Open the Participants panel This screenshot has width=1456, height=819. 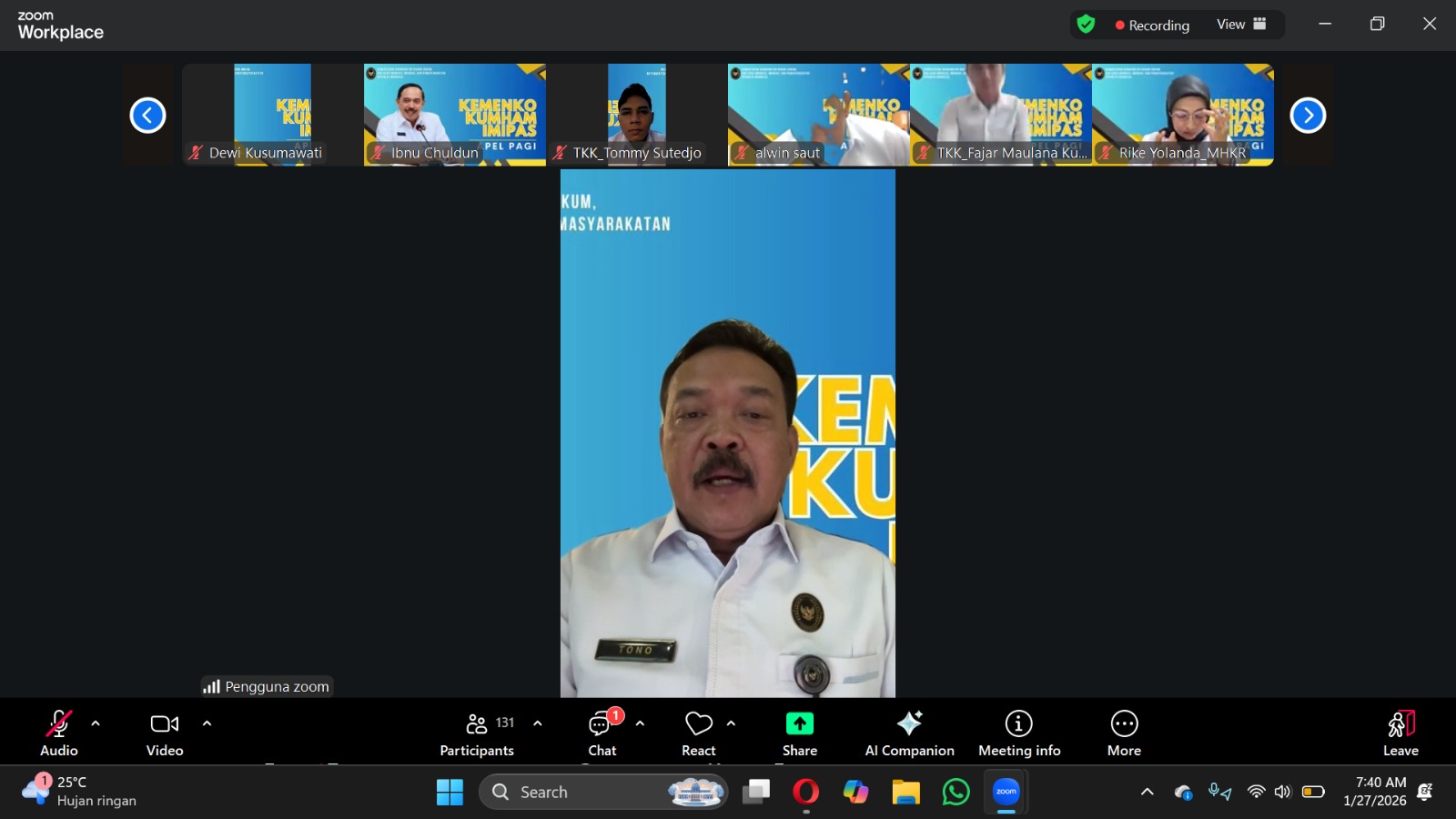click(x=477, y=725)
